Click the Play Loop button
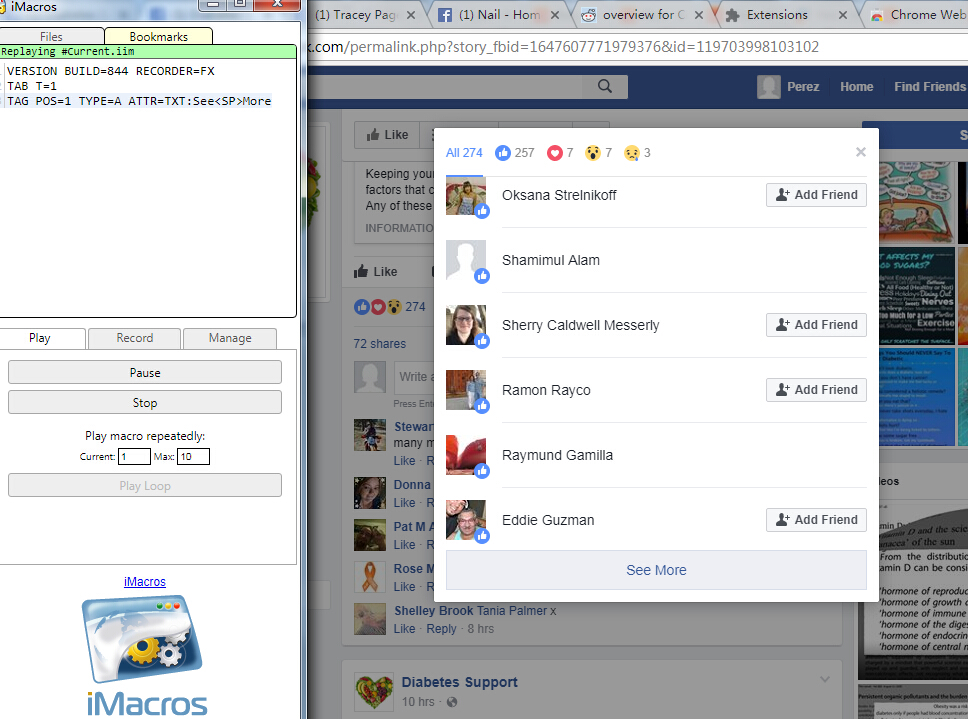 pos(144,485)
